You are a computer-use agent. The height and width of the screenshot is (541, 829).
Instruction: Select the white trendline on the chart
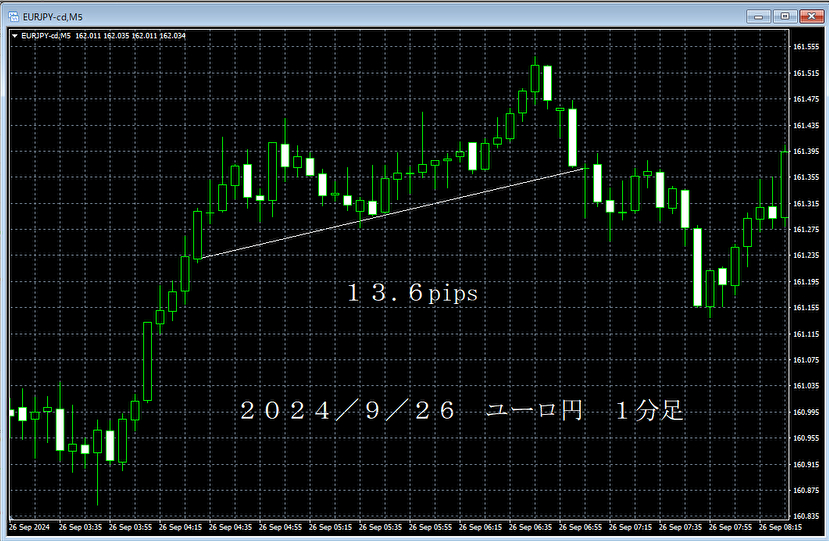click(394, 213)
